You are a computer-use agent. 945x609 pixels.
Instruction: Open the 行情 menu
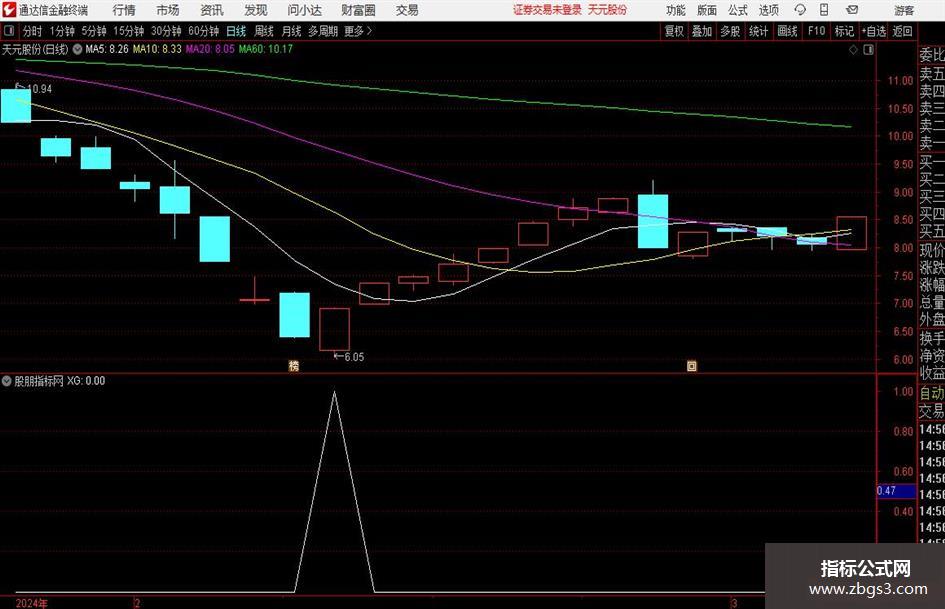pos(124,10)
